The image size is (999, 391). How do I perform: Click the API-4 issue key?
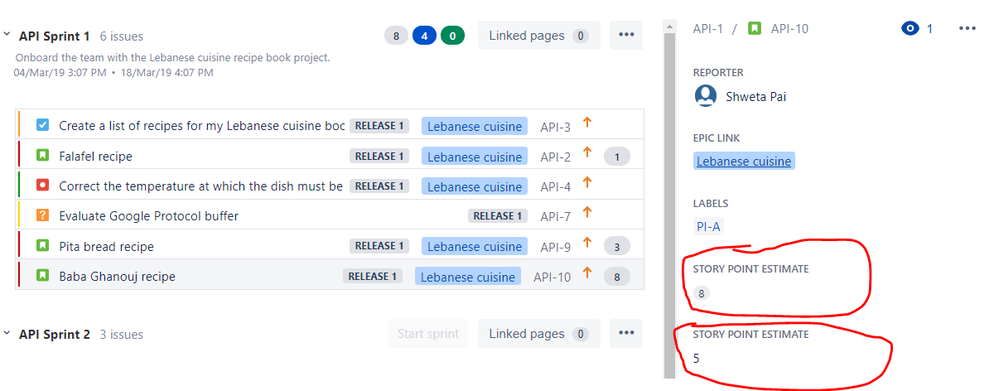click(556, 187)
